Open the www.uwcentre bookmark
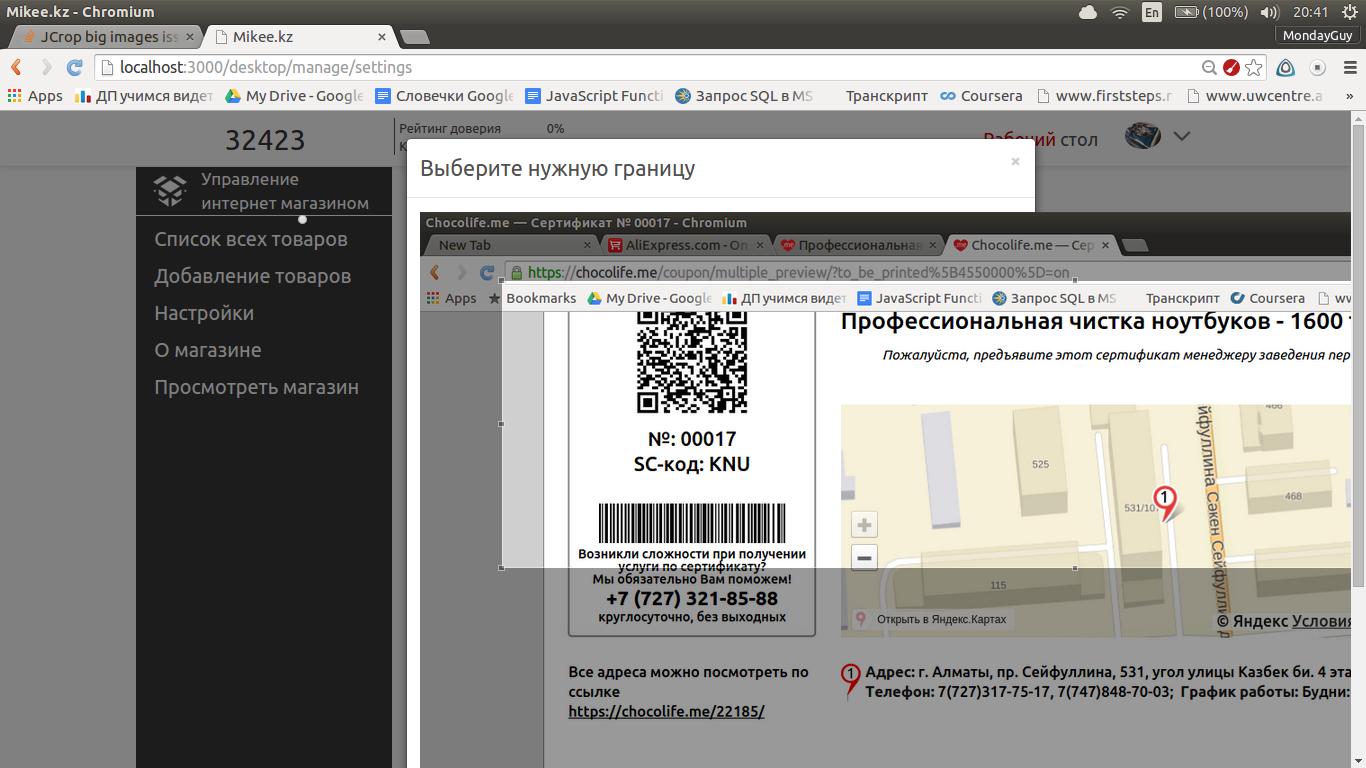The height and width of the screenshot is (768, 1366). click(x=1254, y=96)
